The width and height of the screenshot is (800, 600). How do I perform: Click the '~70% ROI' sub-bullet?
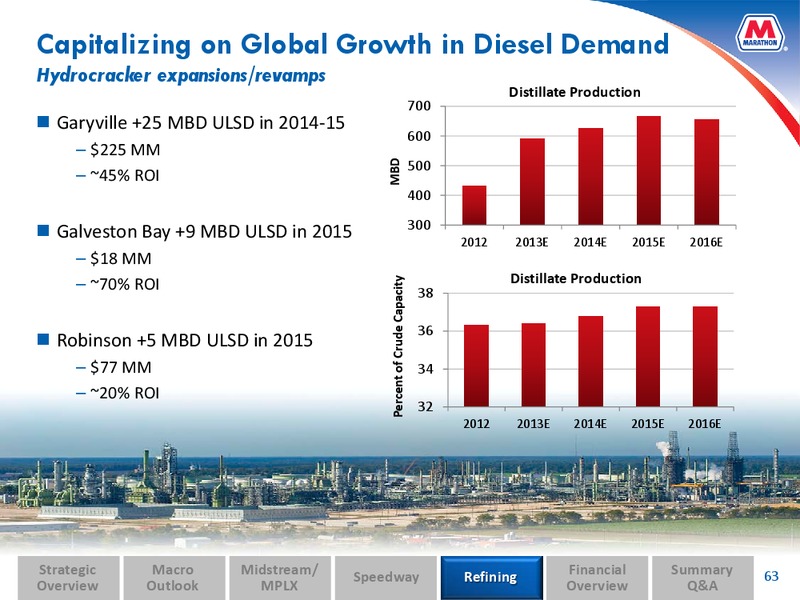pos(124,284)
